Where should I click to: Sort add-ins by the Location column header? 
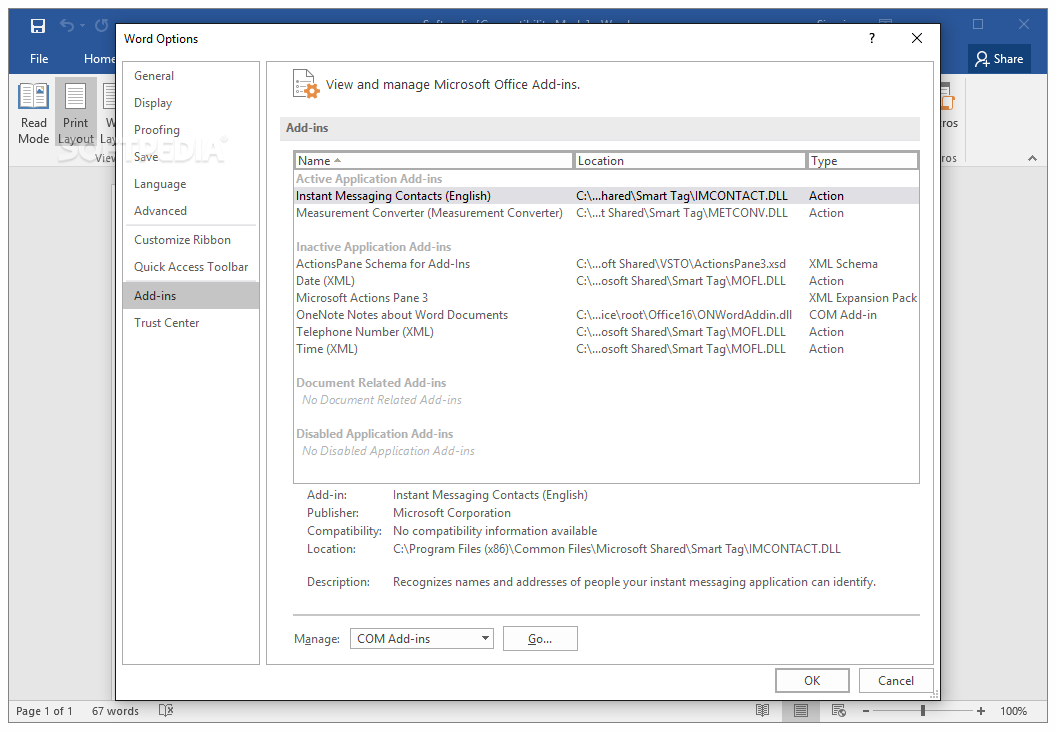point(690,160)
